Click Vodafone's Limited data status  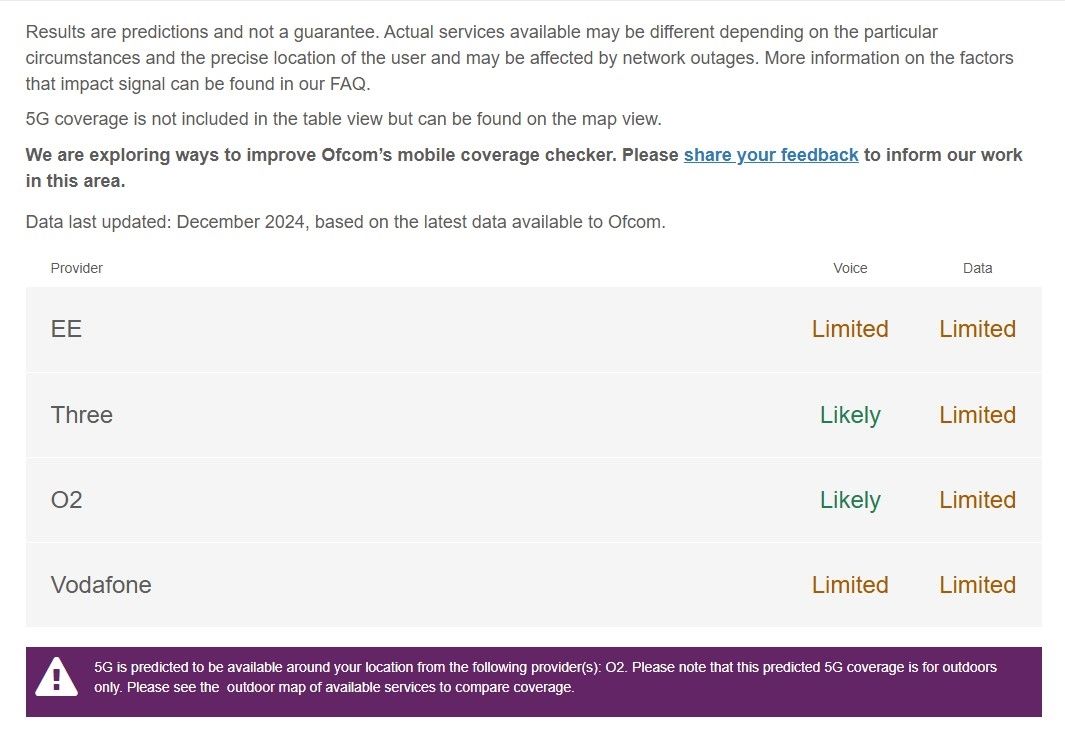[x=977, y=584]
